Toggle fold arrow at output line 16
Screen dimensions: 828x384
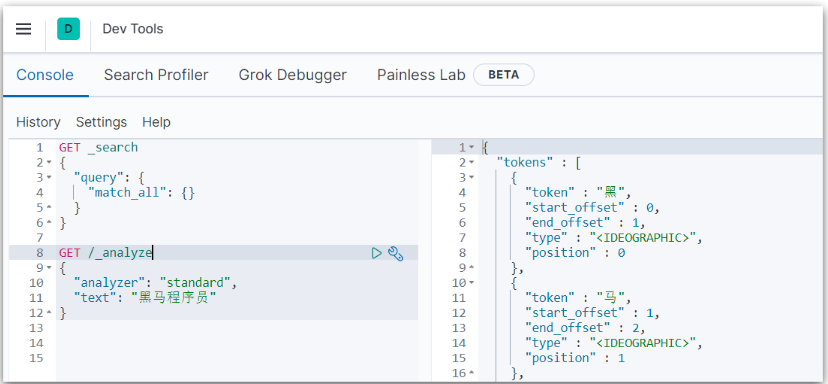click(x=472, y=373)
